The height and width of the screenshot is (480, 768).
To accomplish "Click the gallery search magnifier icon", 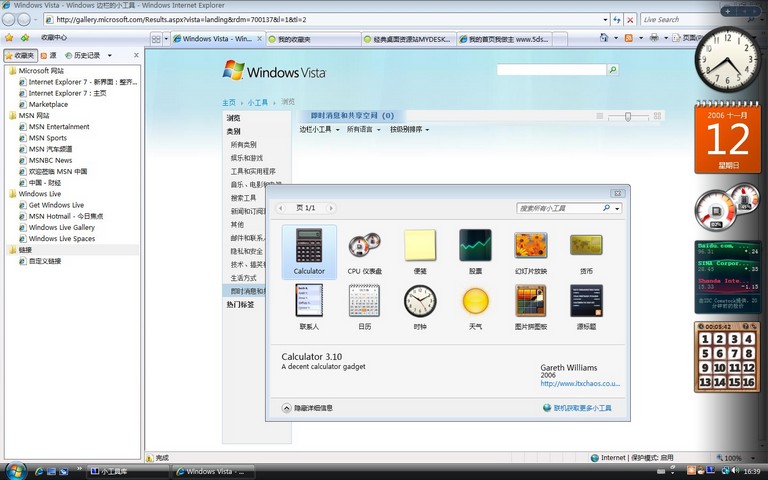I will [606, 208].
